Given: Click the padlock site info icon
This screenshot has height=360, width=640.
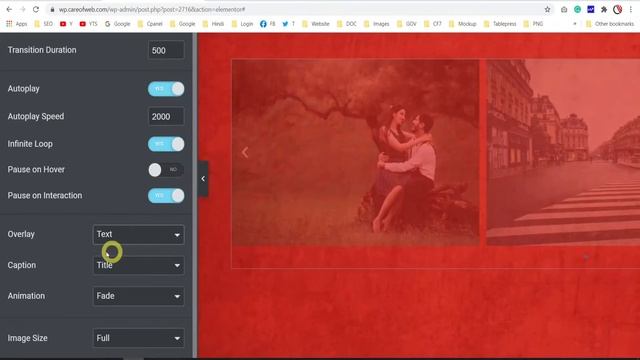Looking at the screenshot, I should pyautogui.click(x=52, y=9).
